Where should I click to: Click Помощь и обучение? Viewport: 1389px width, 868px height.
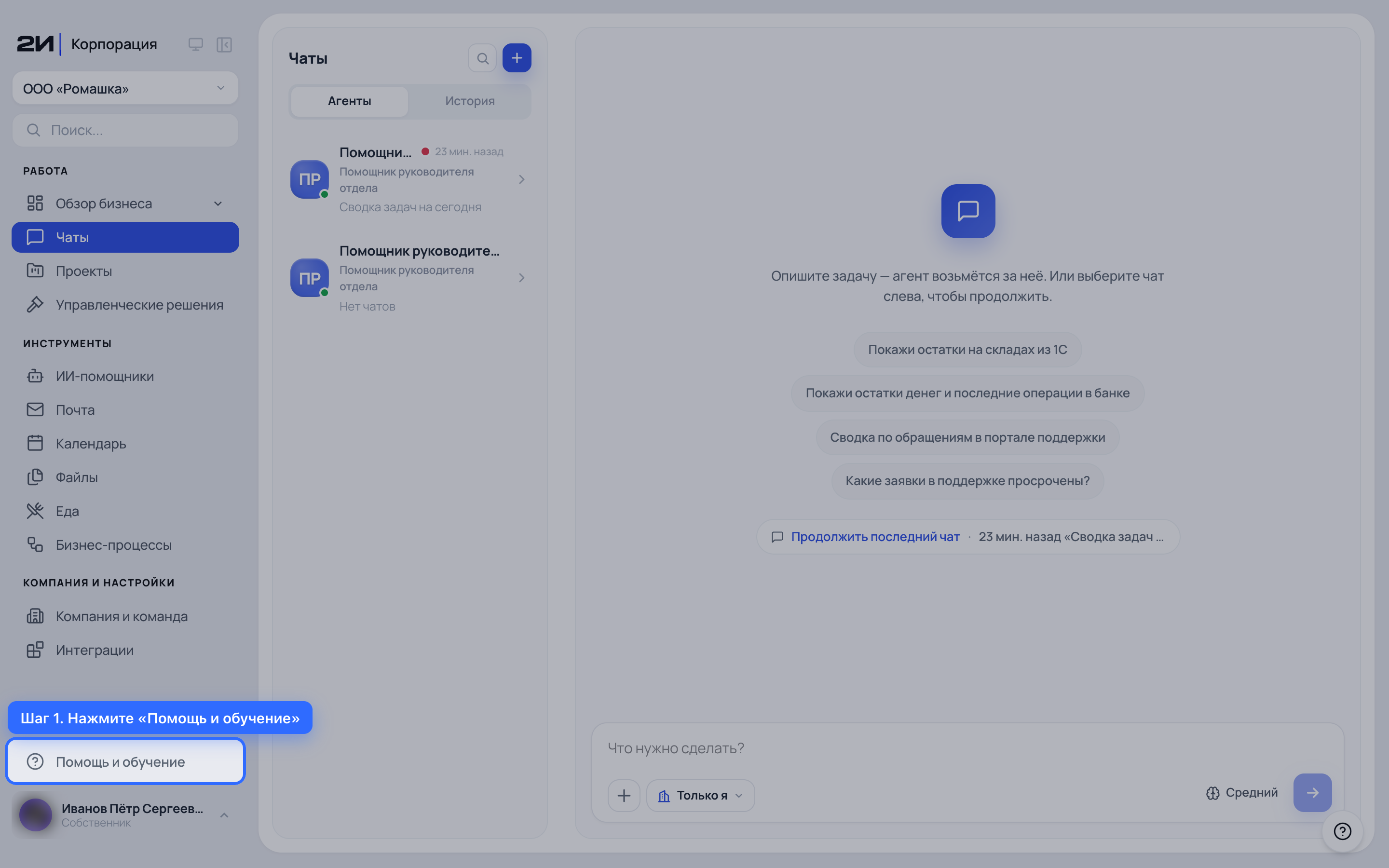[125, 762]
